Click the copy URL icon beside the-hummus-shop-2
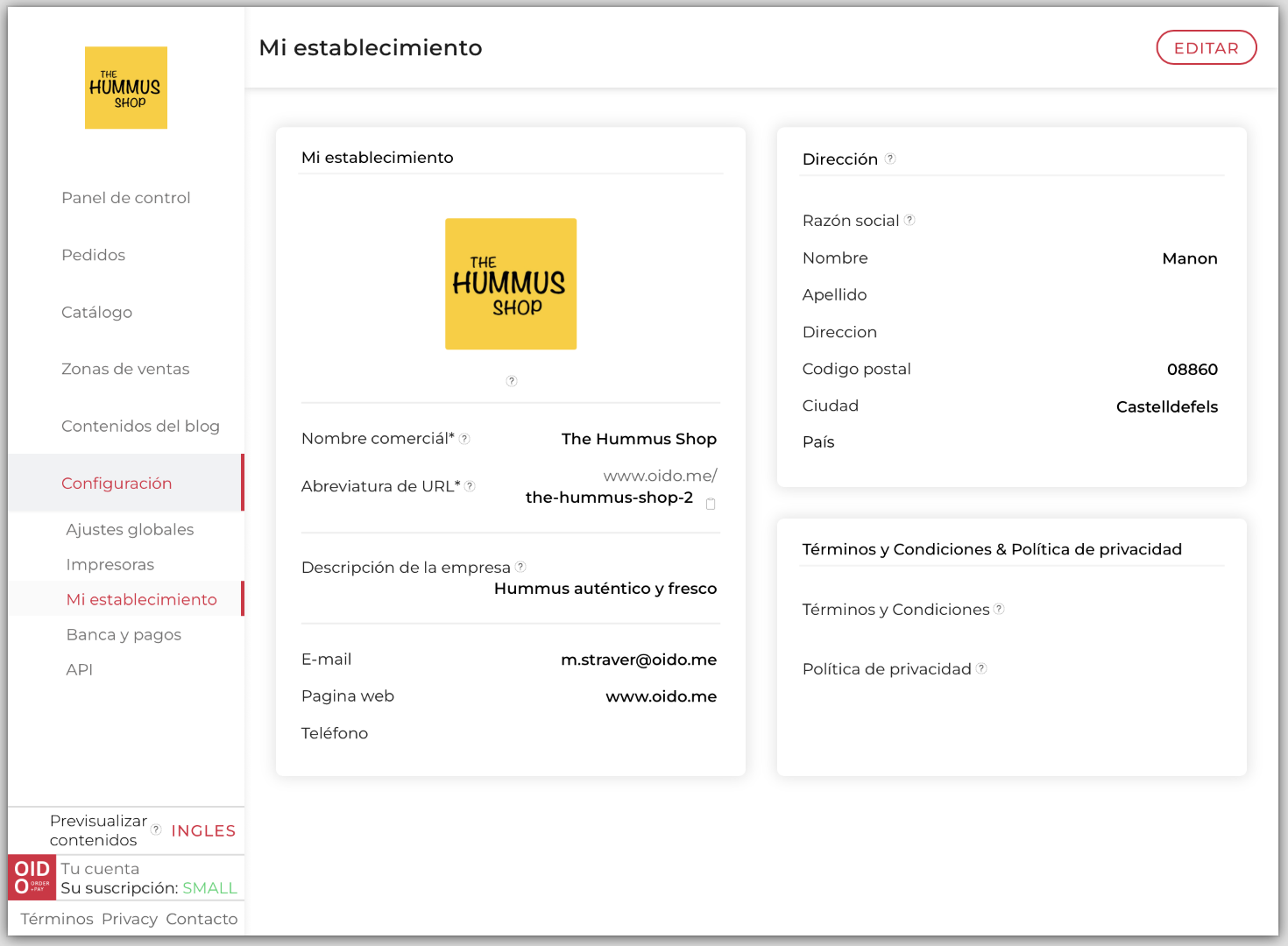This screenshot has width=1288, height=946. [x=711, y=504]
